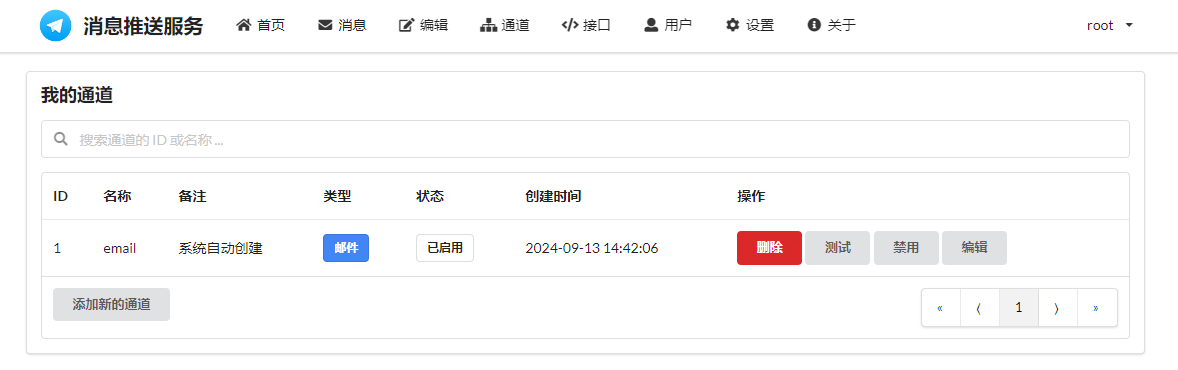Test the email channel with 测试
Screen dimensions: 1178x370
click(x=838, y=248)
